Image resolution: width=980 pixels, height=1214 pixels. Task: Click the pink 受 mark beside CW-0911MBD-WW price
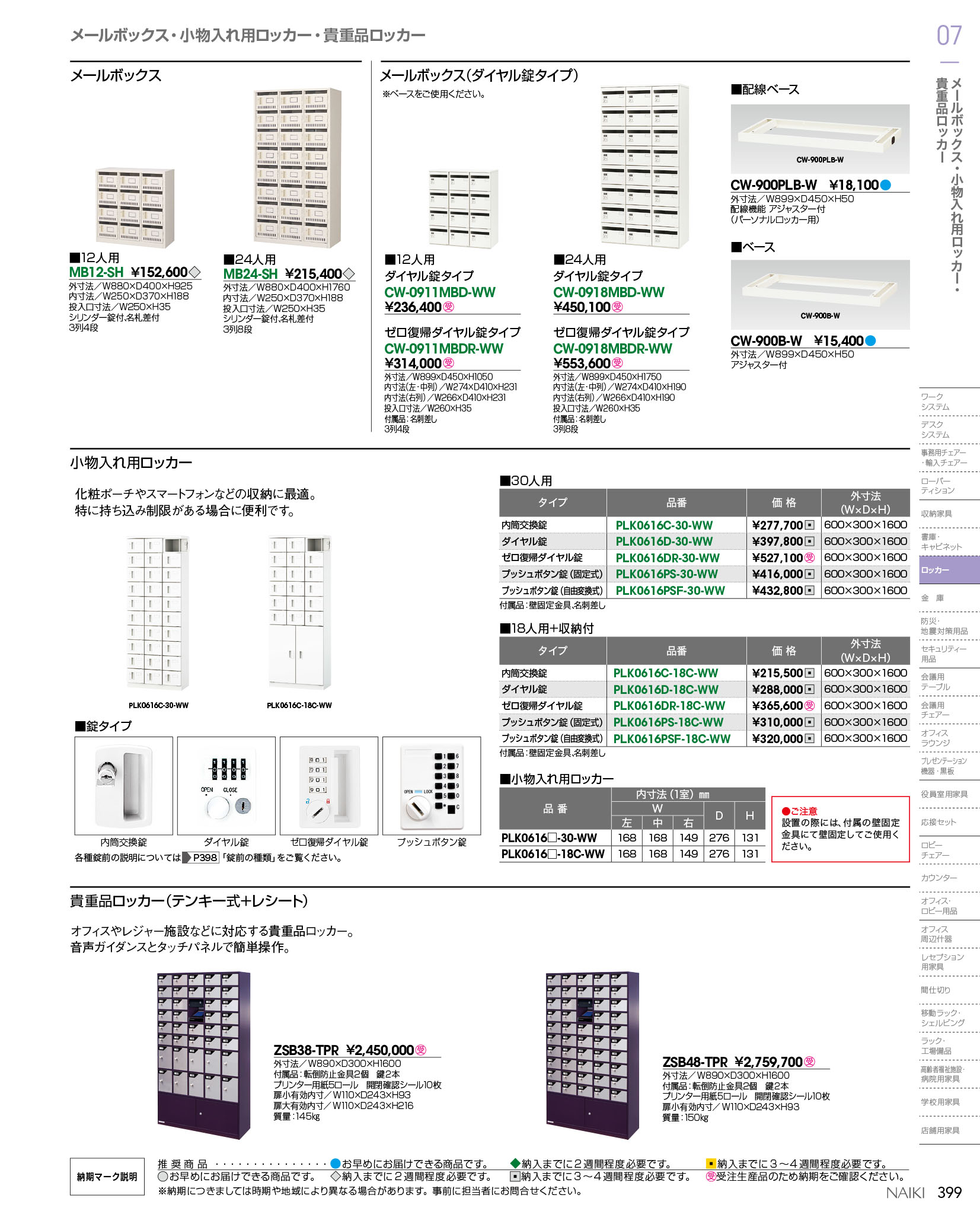tap(449, 307)
